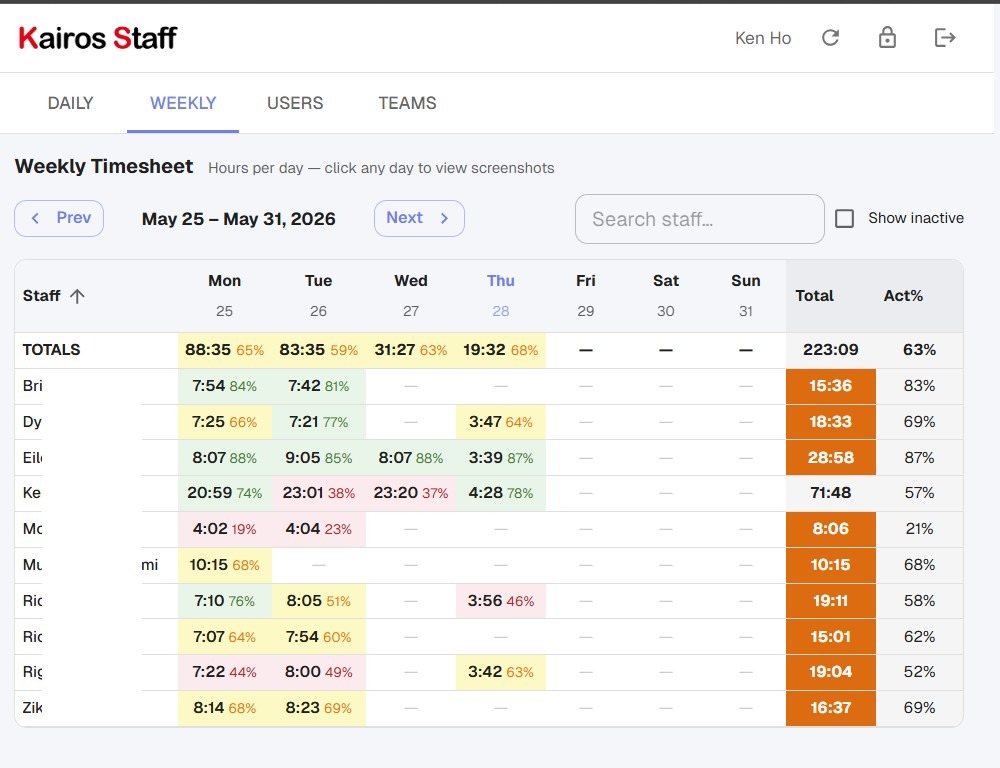Open Monday cell 8:14 68%

(224, 708)
